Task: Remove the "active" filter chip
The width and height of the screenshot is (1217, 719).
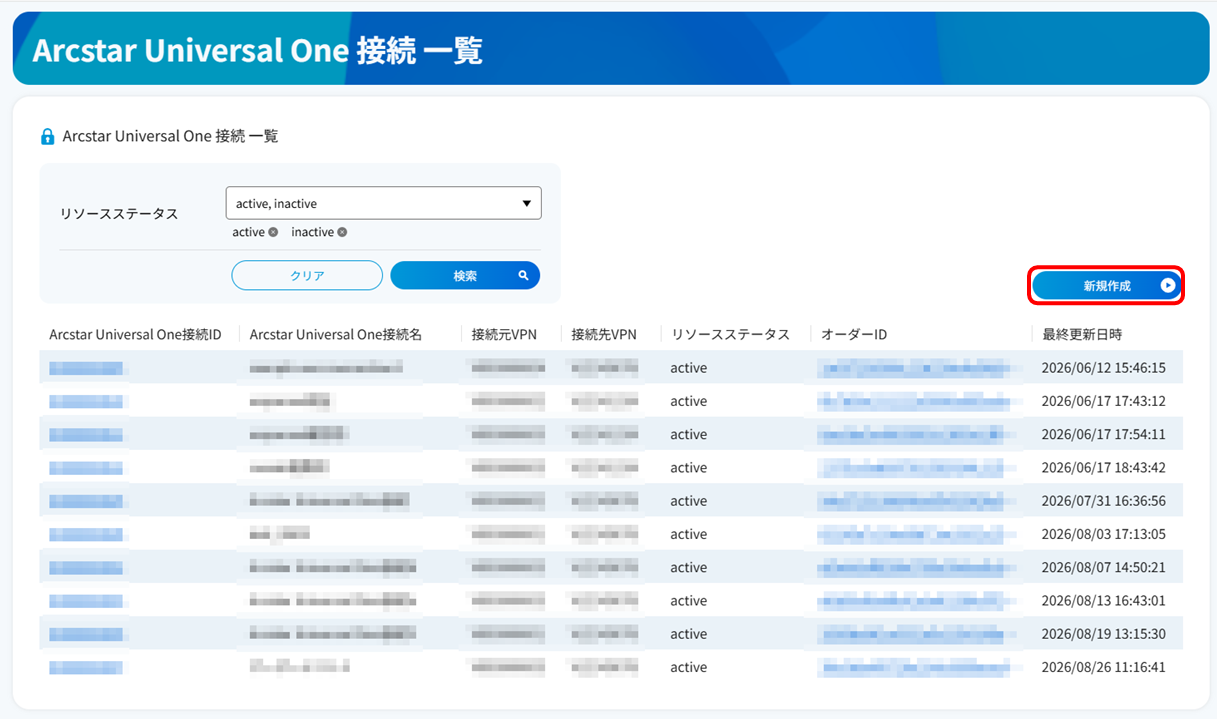Action: tap(273, 232)
